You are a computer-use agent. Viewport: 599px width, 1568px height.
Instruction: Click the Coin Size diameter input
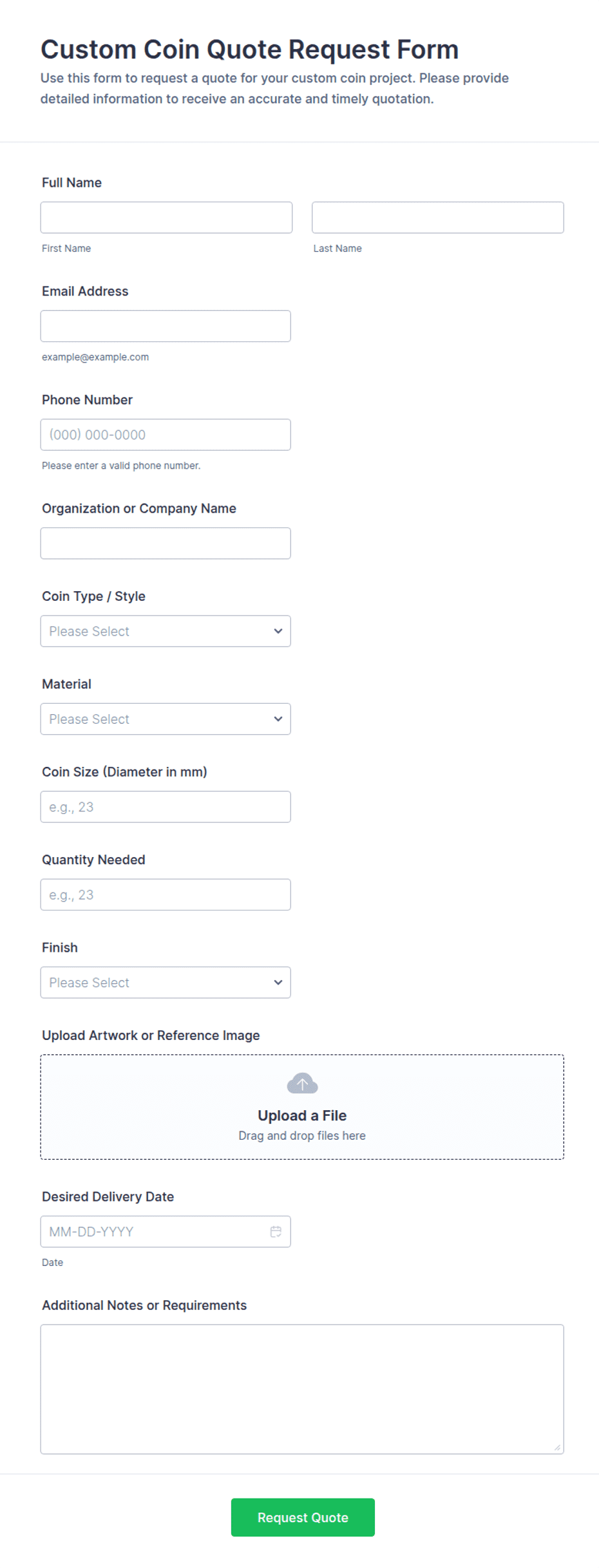[166, 807]
